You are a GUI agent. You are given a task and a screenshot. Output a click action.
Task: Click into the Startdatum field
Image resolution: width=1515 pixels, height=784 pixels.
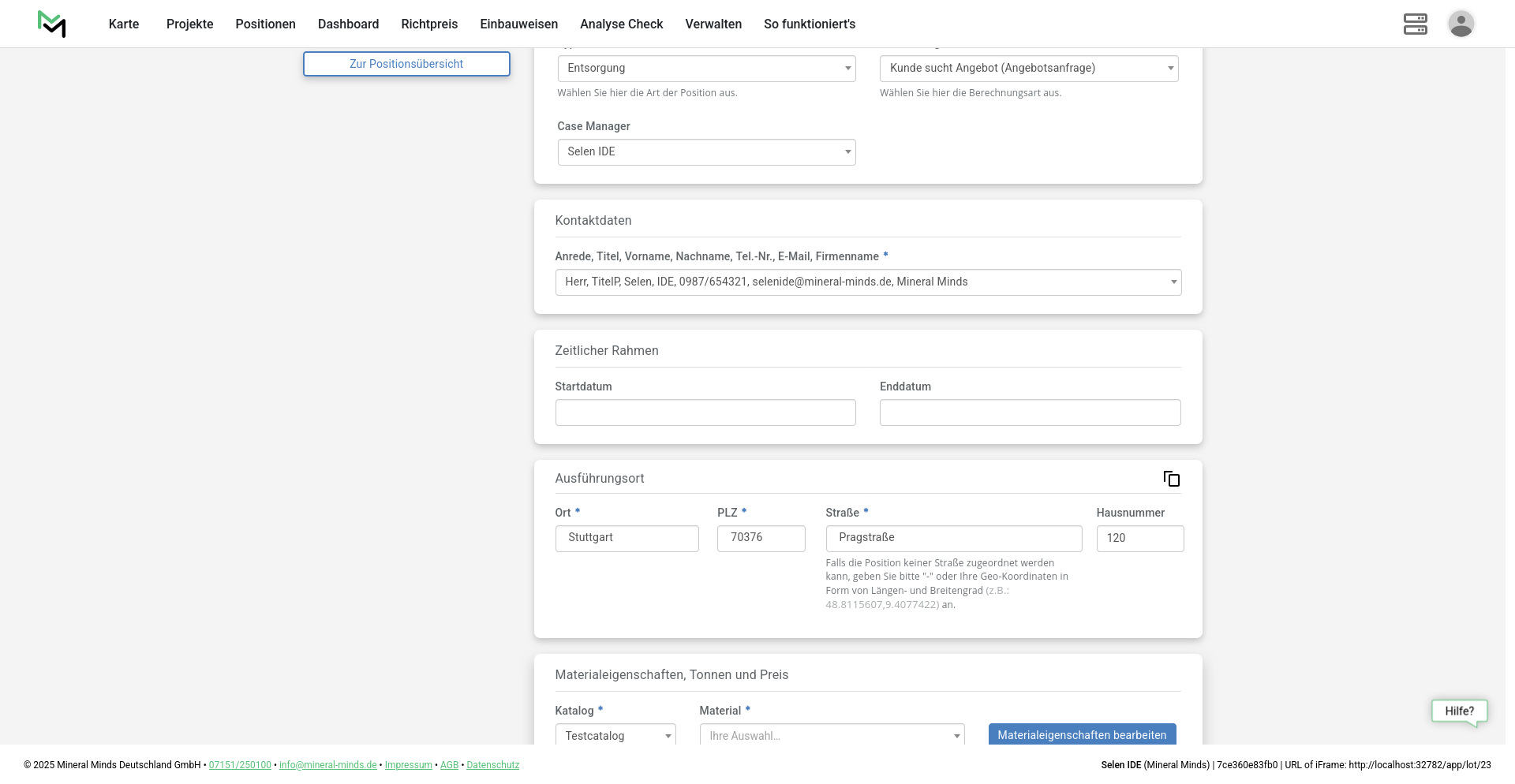[705, 413]
